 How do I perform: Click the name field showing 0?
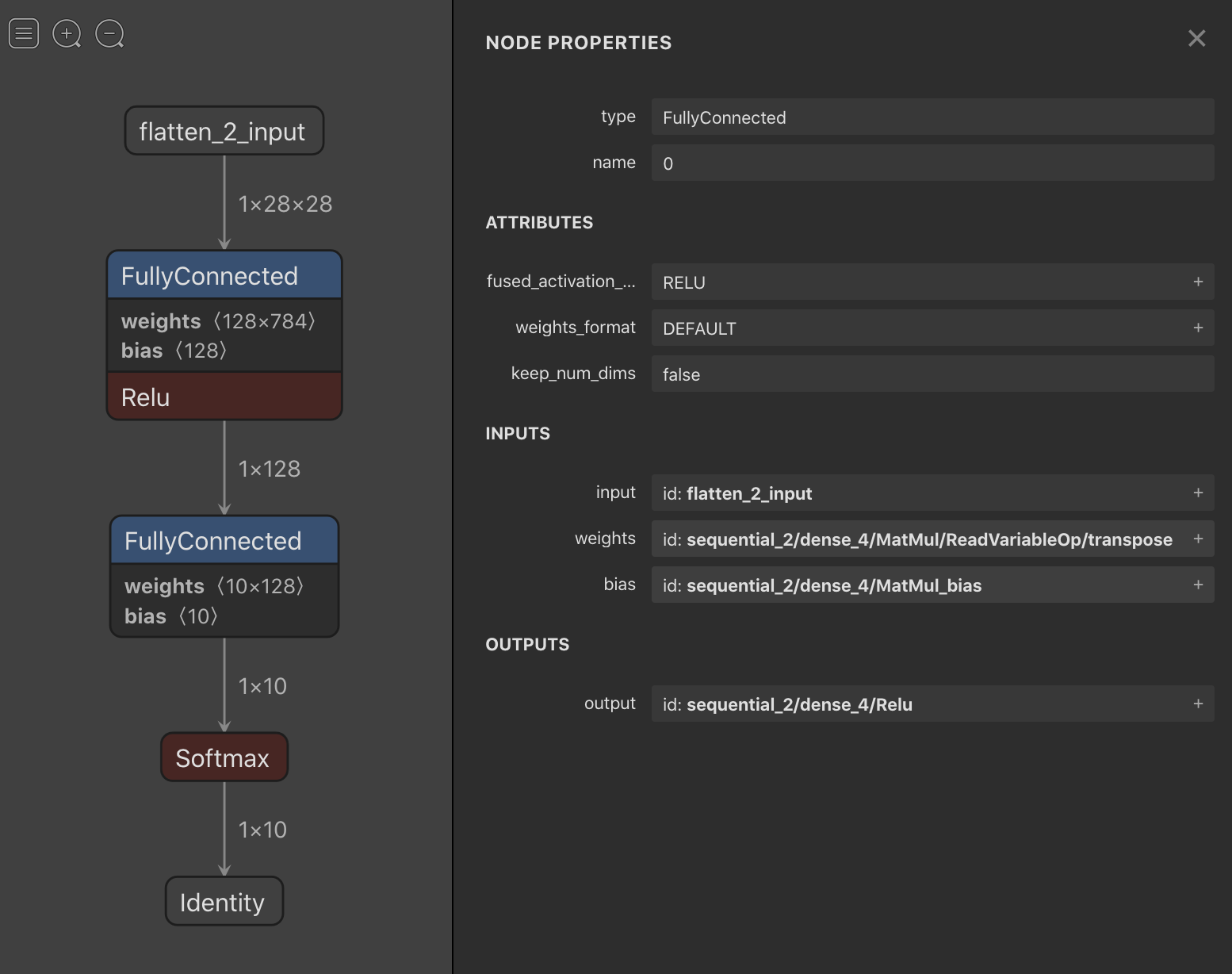(x=932, y=163)
